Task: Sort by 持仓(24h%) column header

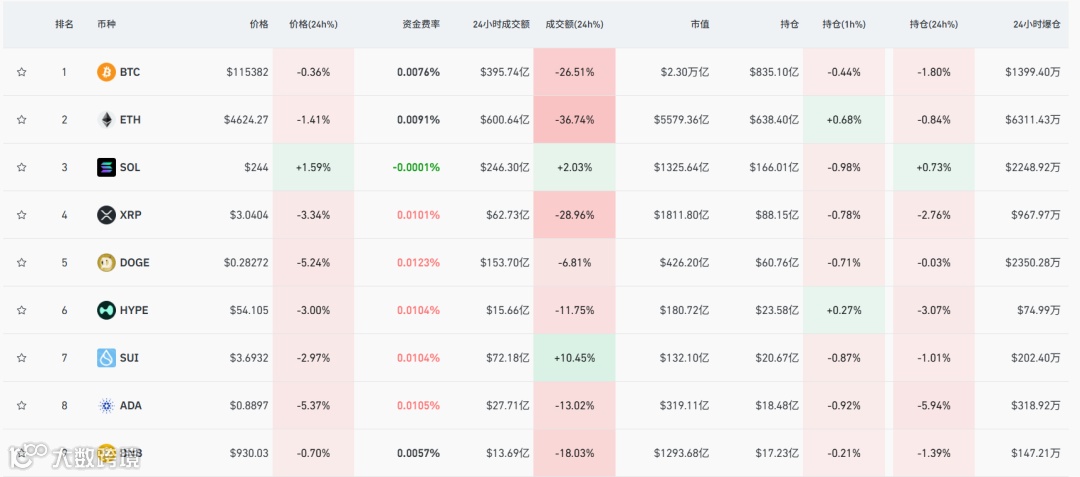Action: (933, 24)
